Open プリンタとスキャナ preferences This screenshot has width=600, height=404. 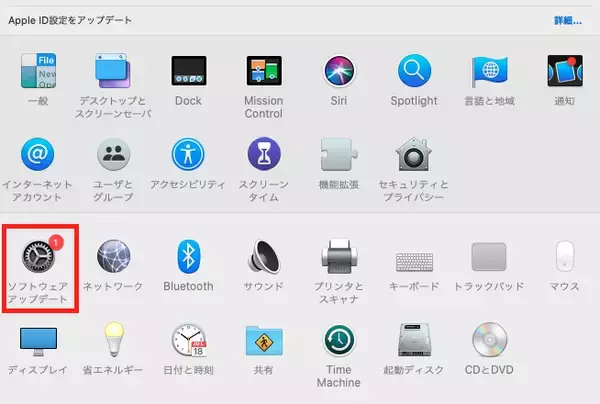(338, 257)
